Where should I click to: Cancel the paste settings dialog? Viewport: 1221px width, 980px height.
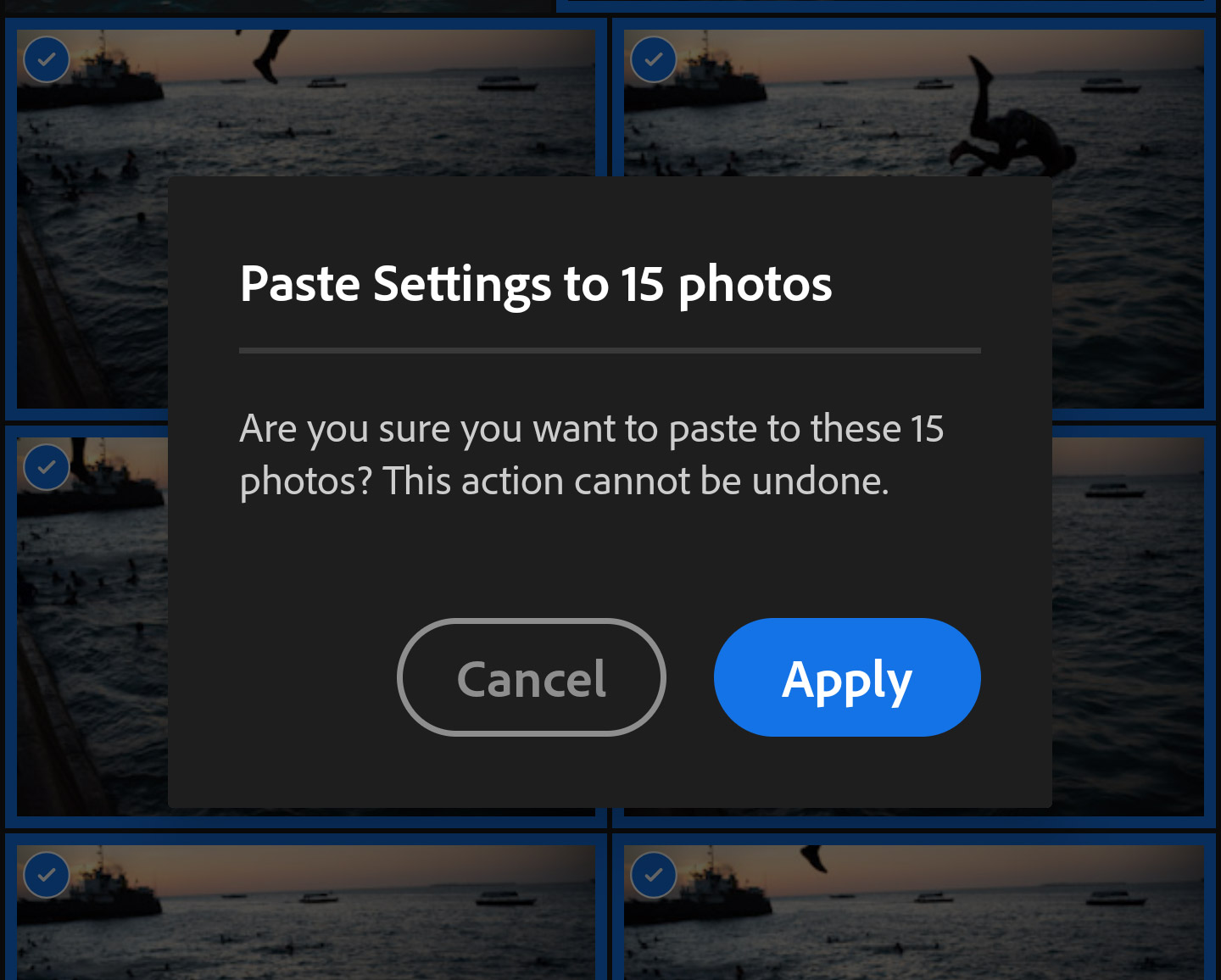532,677
